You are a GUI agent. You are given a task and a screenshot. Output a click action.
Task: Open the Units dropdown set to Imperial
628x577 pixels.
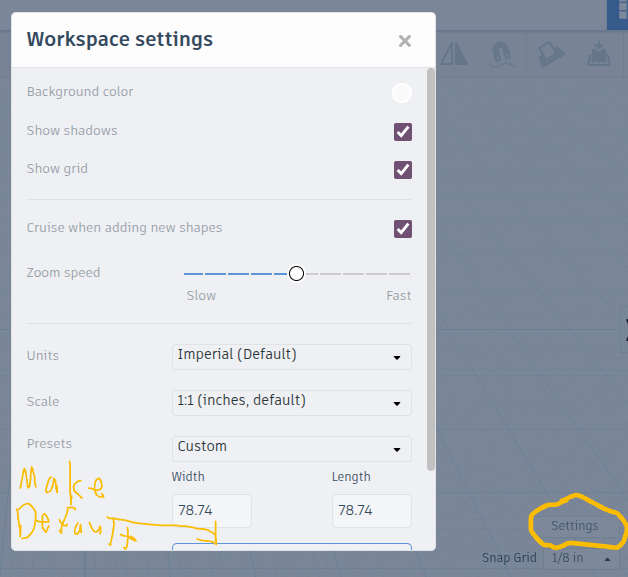coord(292,356)
